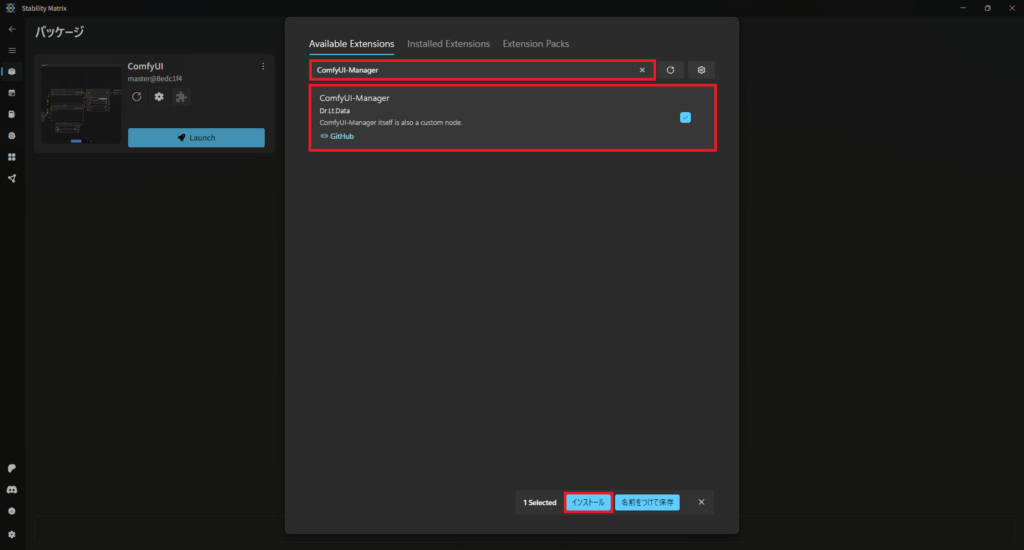This screenshot has height=550, width=1024.
Task: Open the round globe-style sidebar icon
Action: 12,136
